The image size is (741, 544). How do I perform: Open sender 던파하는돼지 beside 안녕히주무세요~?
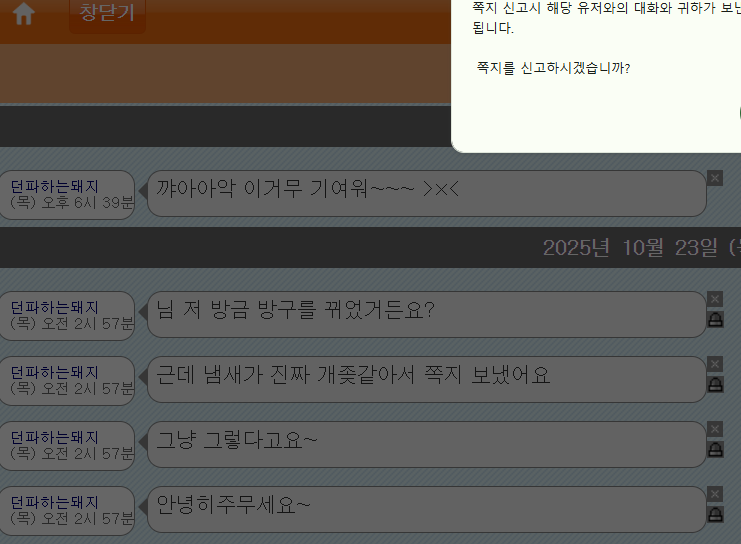coord(54,502)
